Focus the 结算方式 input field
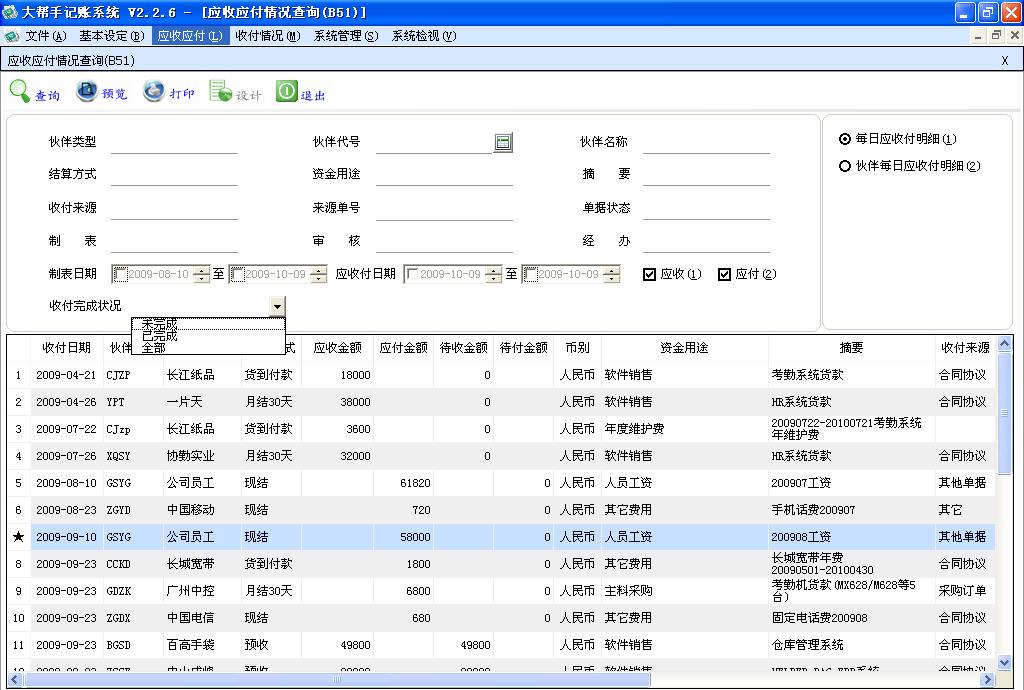1024x690 pixels. click(174, 175)
